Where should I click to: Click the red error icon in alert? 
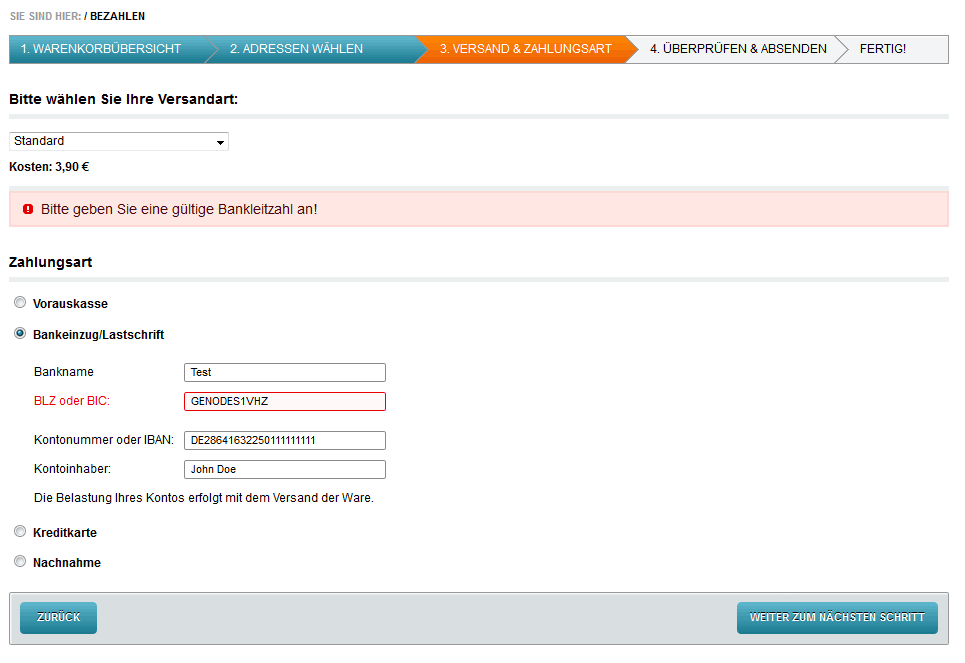[27, 210]
